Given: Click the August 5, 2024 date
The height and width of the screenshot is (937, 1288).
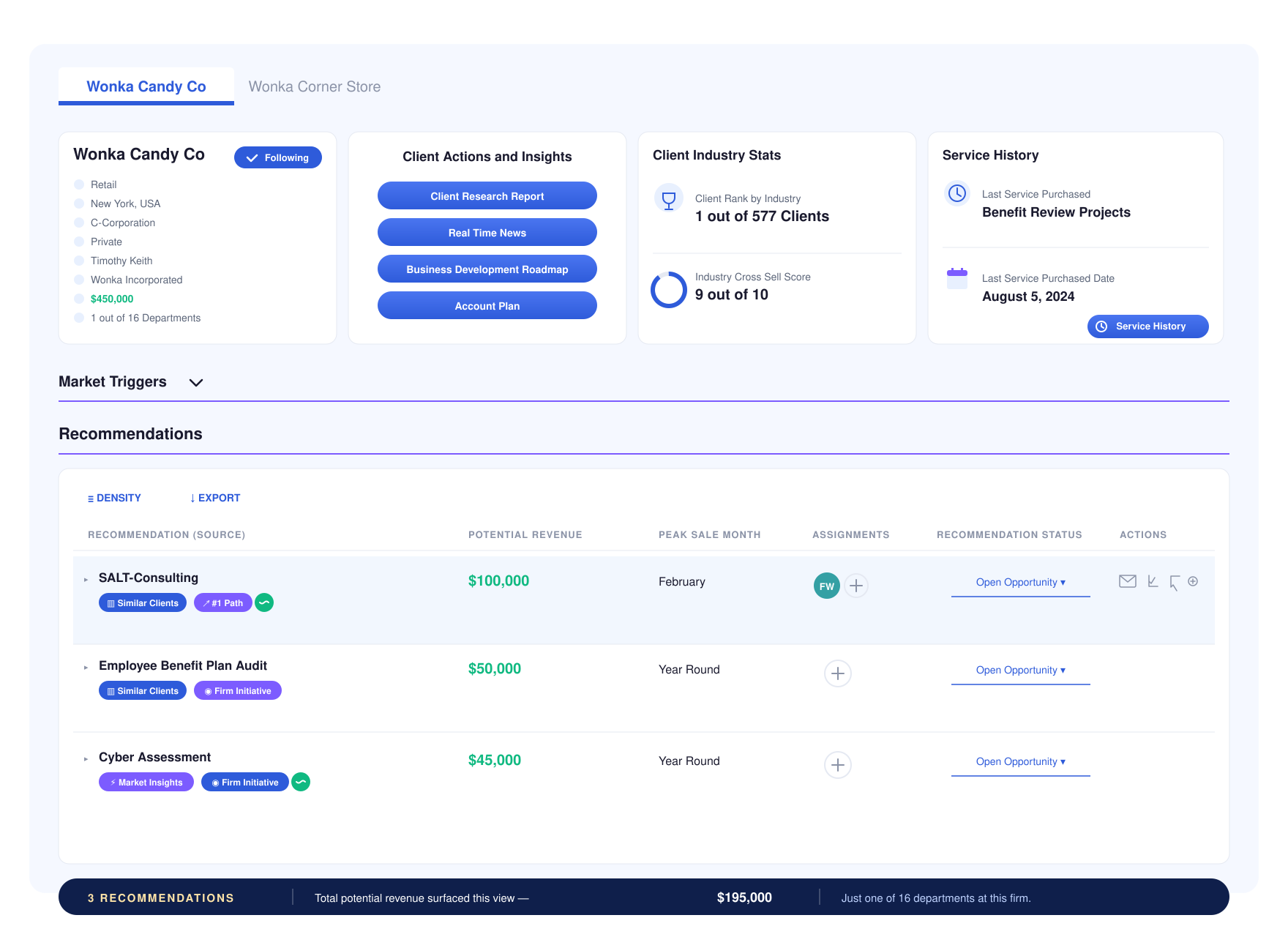Looking at the screenshot, I should click(x=1028, y=296).
